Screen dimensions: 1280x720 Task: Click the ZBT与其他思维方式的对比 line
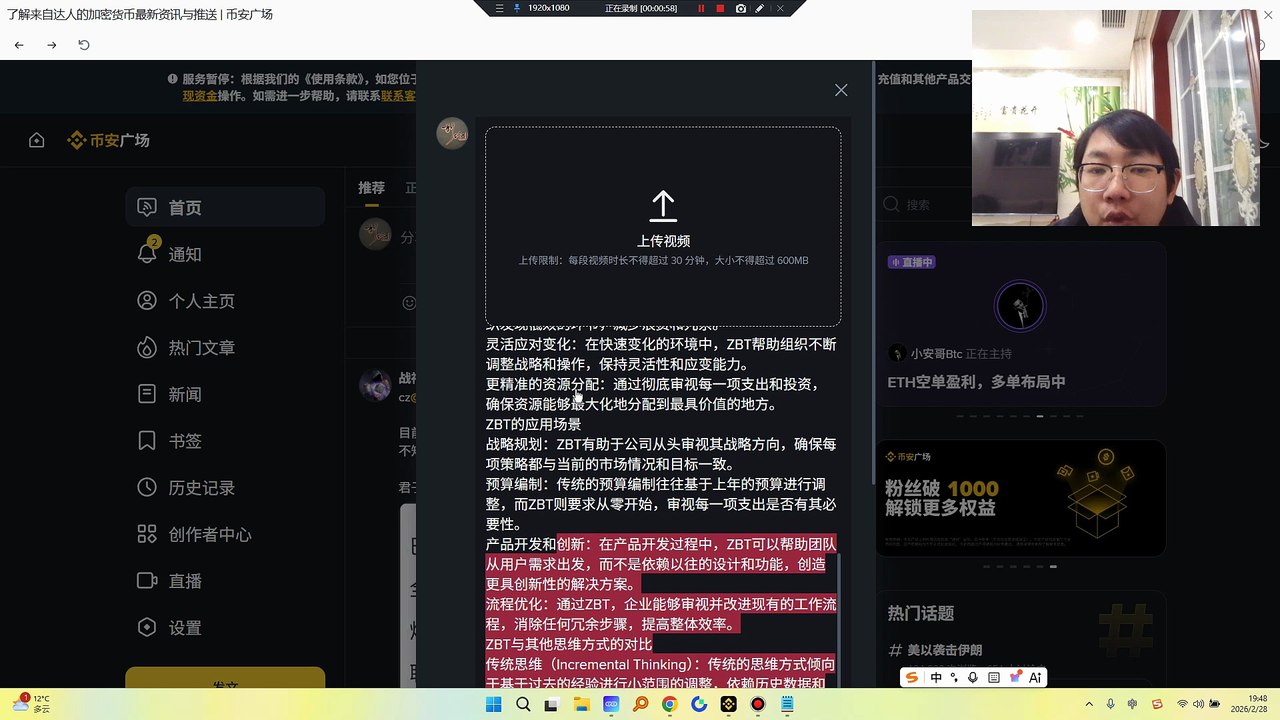(x=569, y=644)
